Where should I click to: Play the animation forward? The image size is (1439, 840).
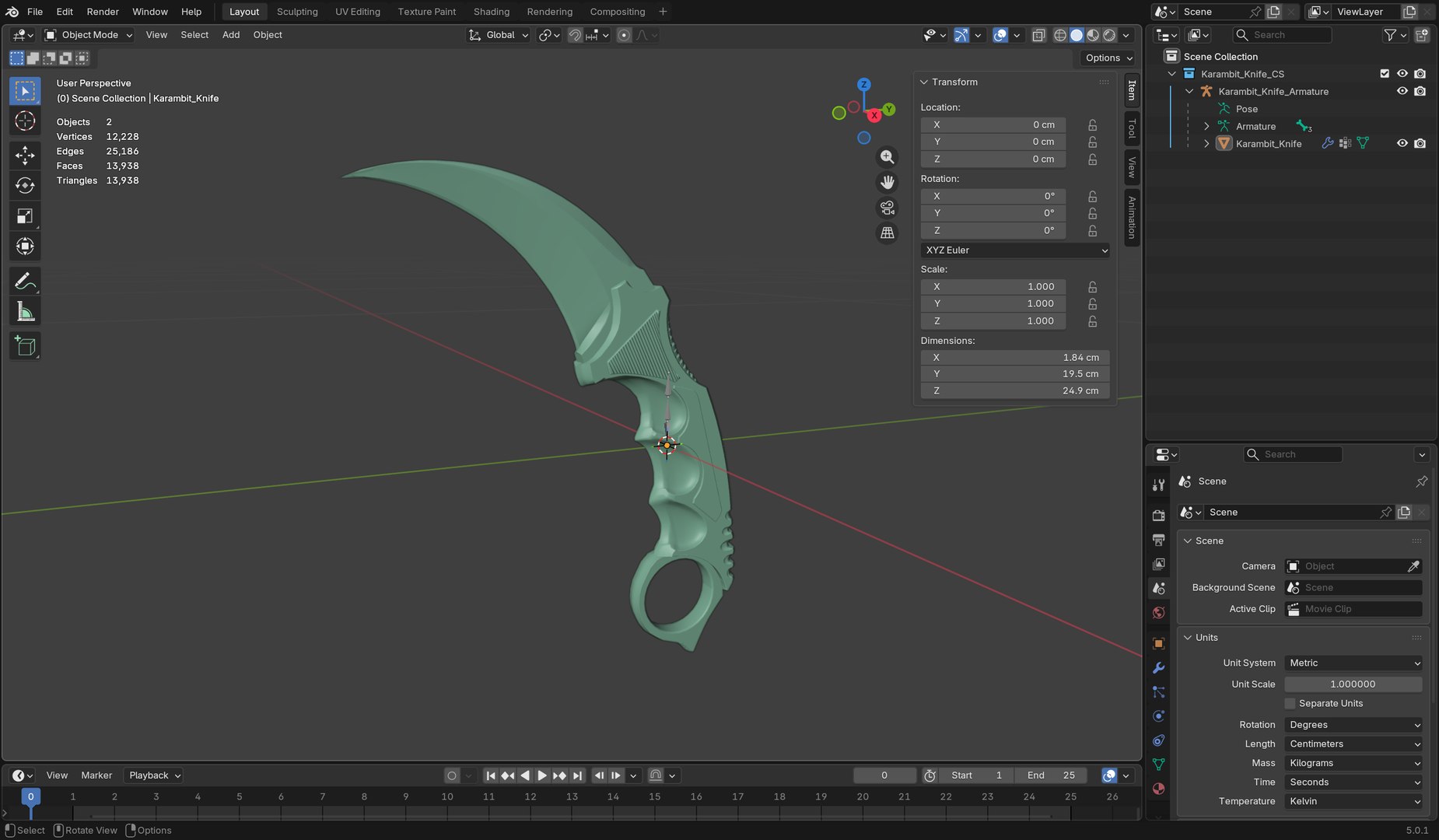click(542, 775)
